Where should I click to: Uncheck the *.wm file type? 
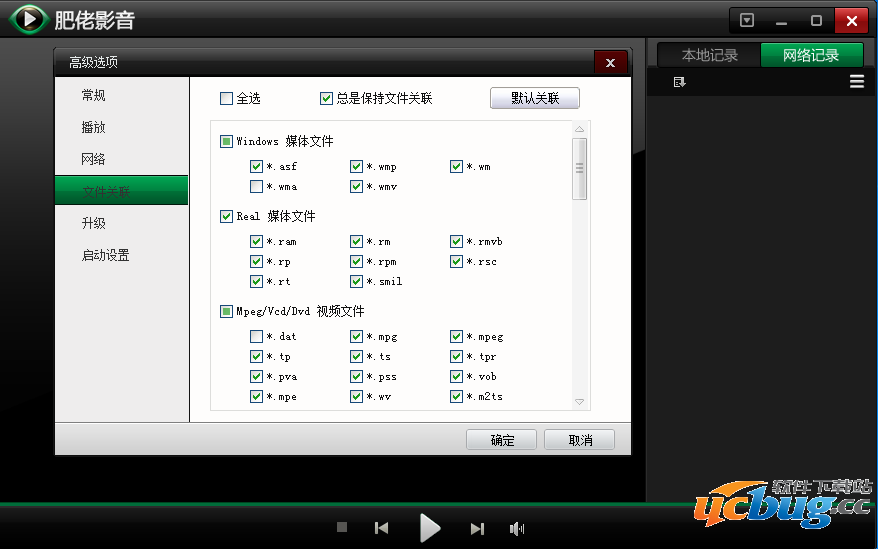[456, 166]
